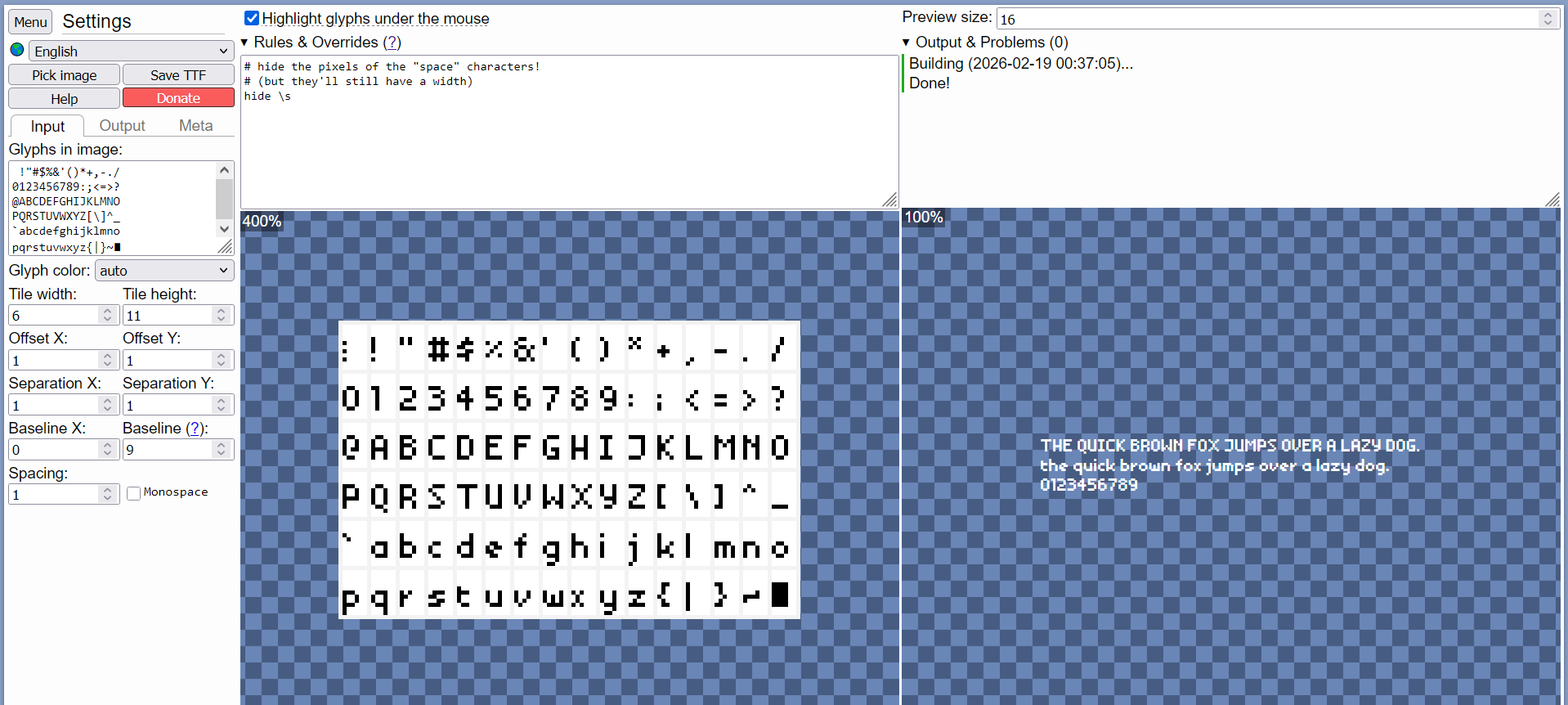Collapse the Rules & Overrides section
1568x705 pixels.
[x=244, y=43]
